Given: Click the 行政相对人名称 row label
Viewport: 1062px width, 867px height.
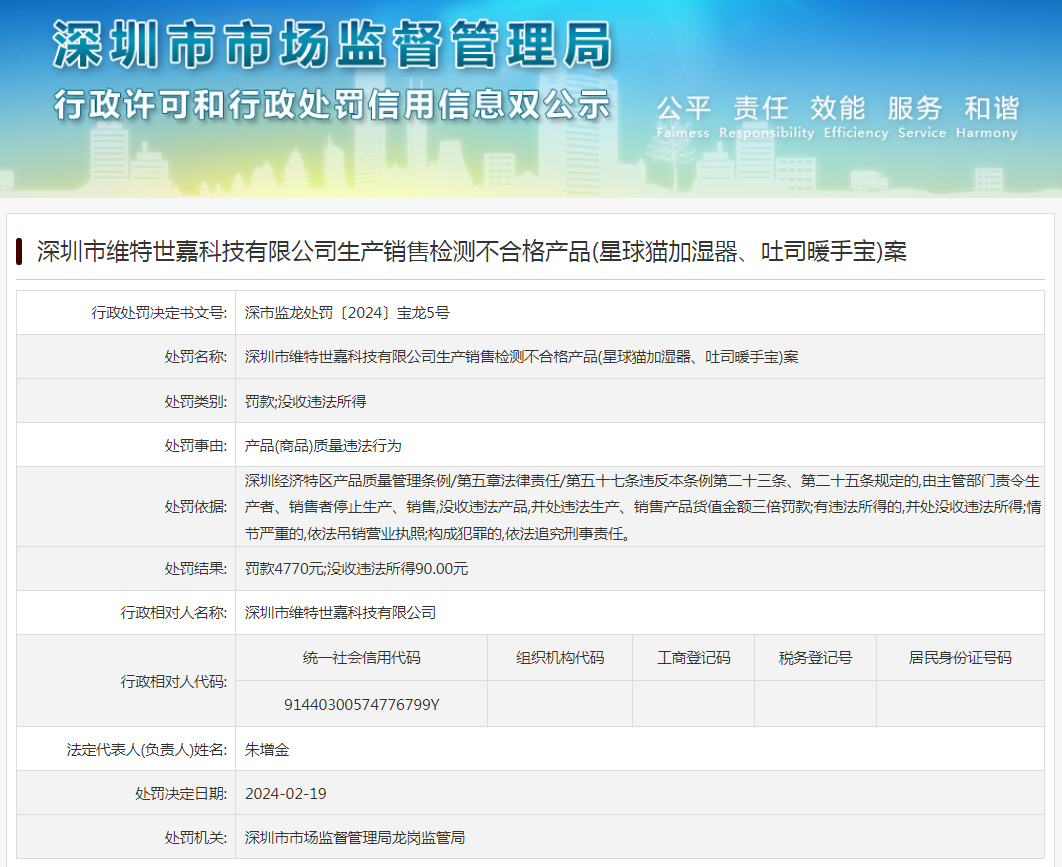Looking at the screenshot, I should (x=173, y=612).
